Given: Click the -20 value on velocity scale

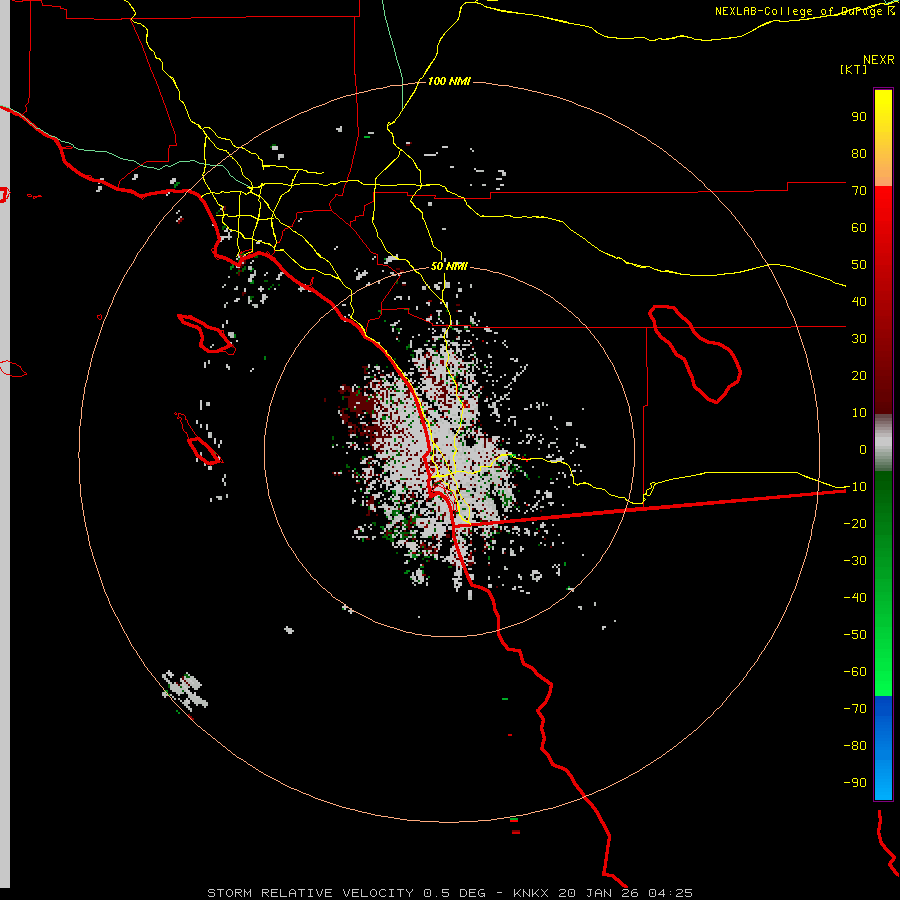Looking at the screenshot, I should coord(855,524).
